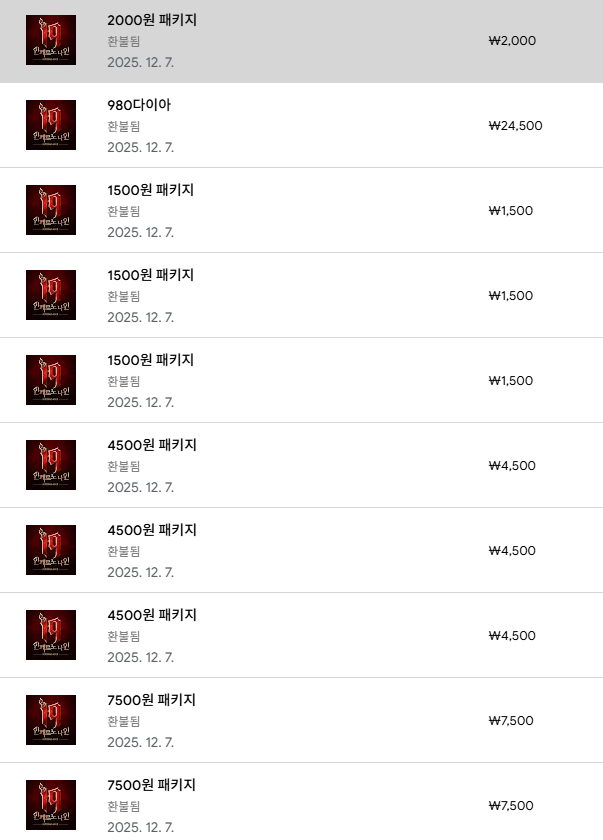Viewport: 603px width, 840px height.
Task: Click the refund status under 980다이아
Action: pyautogui.click(x=123, y=127)
